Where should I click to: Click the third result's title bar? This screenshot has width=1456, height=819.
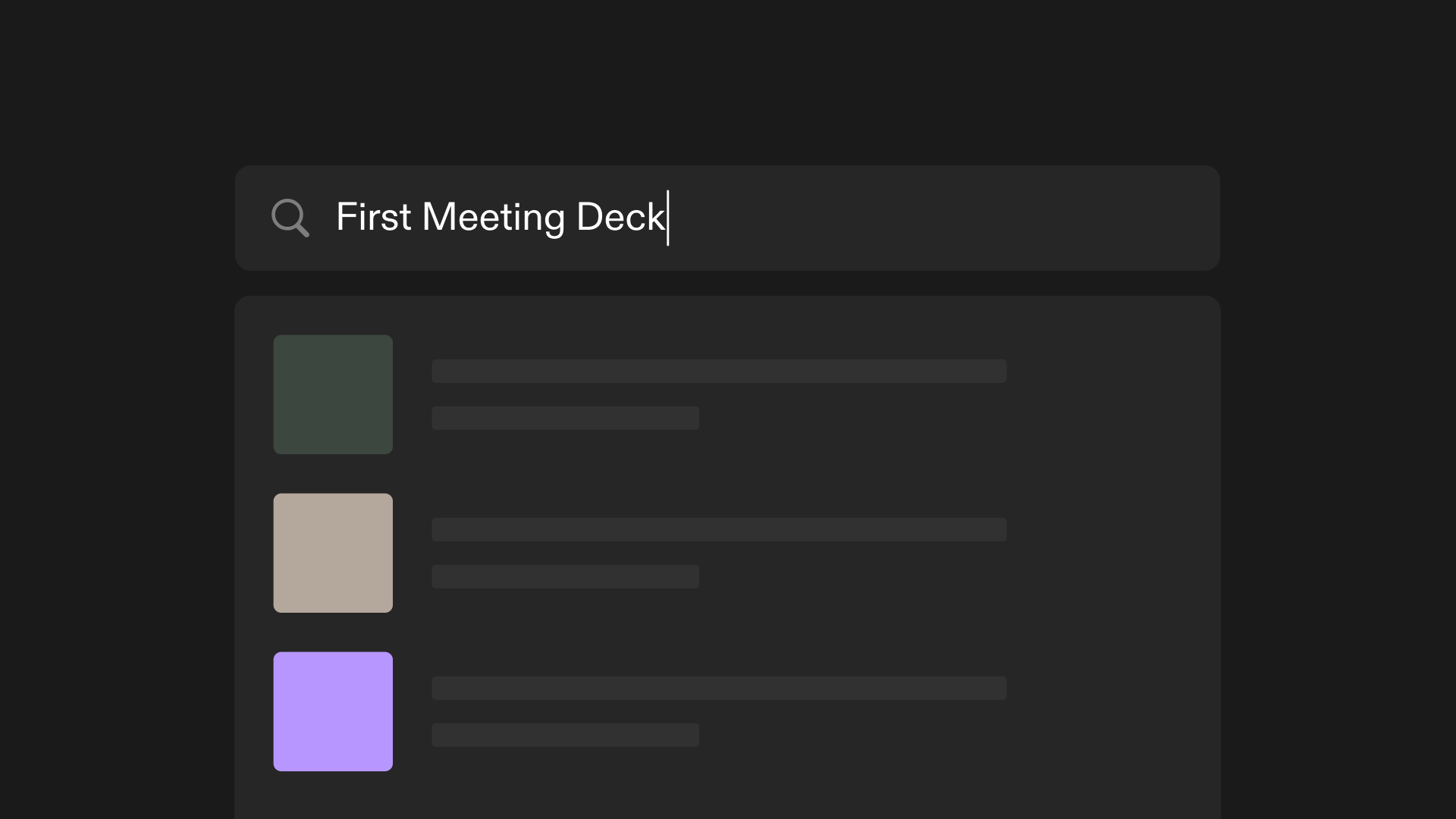pyautogui.click(x=718, y=688)
